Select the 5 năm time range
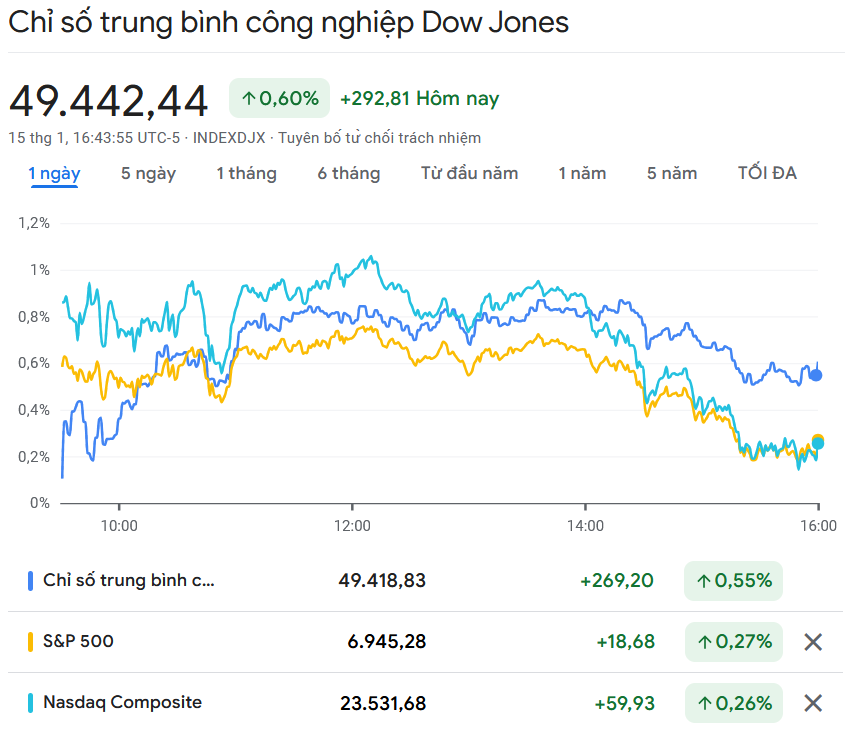 tap(672, 174)
